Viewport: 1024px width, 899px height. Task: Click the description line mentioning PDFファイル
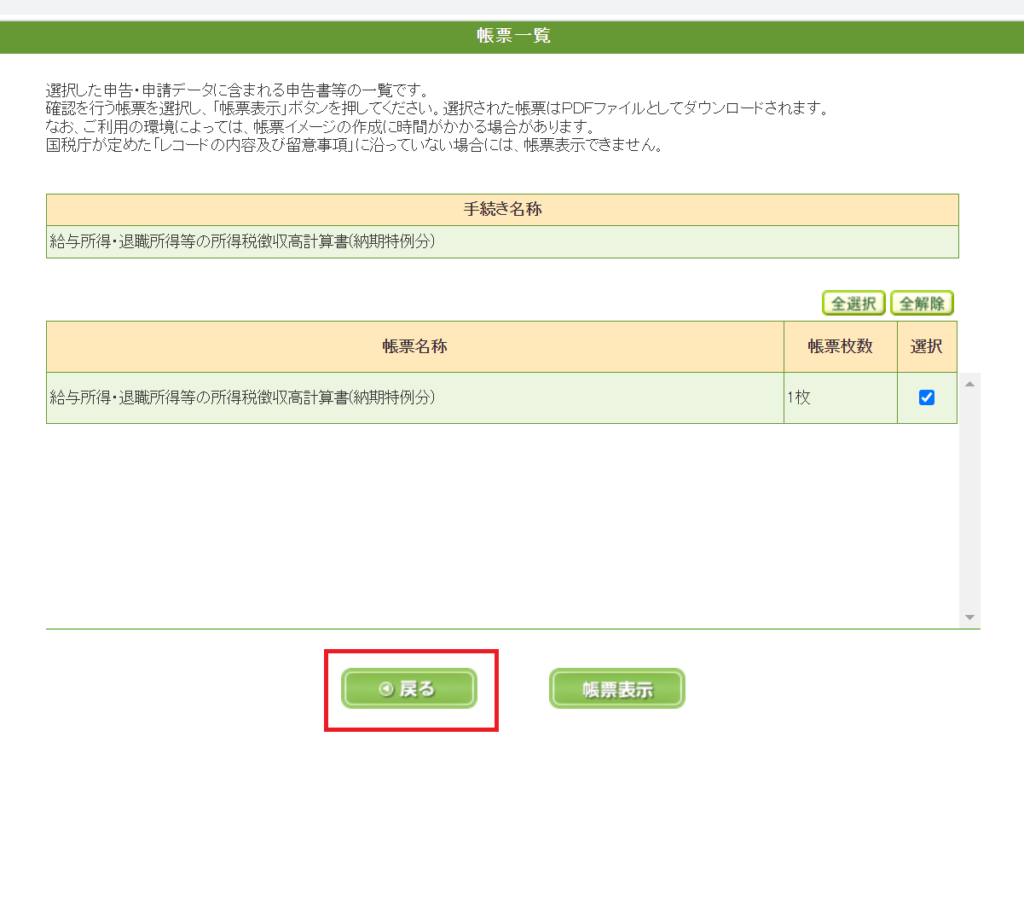pyautogui.click(x=436, y=108)
